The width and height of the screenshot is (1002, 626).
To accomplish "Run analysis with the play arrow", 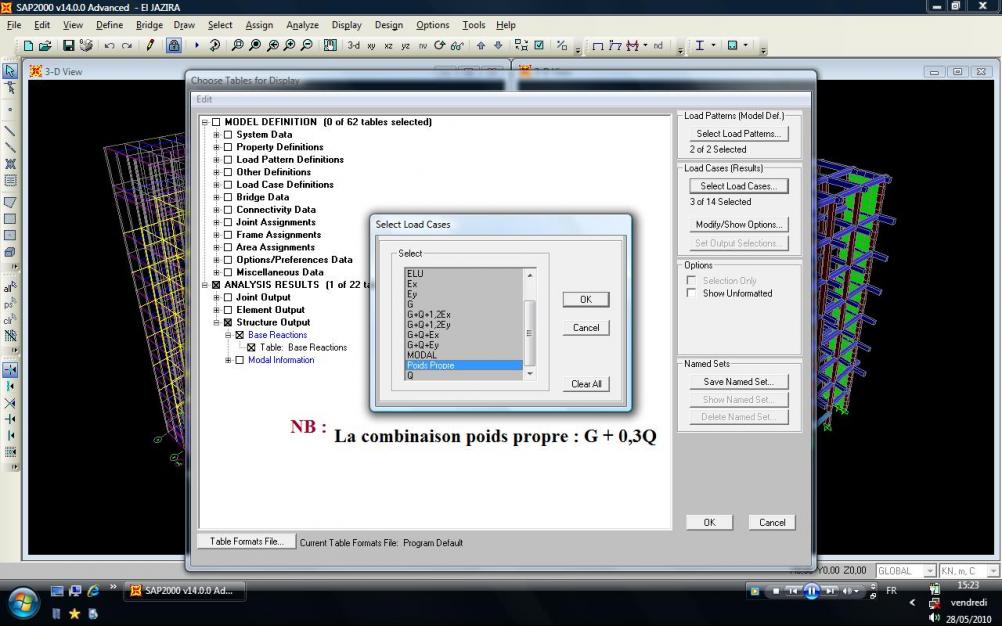I will point(197,45).
